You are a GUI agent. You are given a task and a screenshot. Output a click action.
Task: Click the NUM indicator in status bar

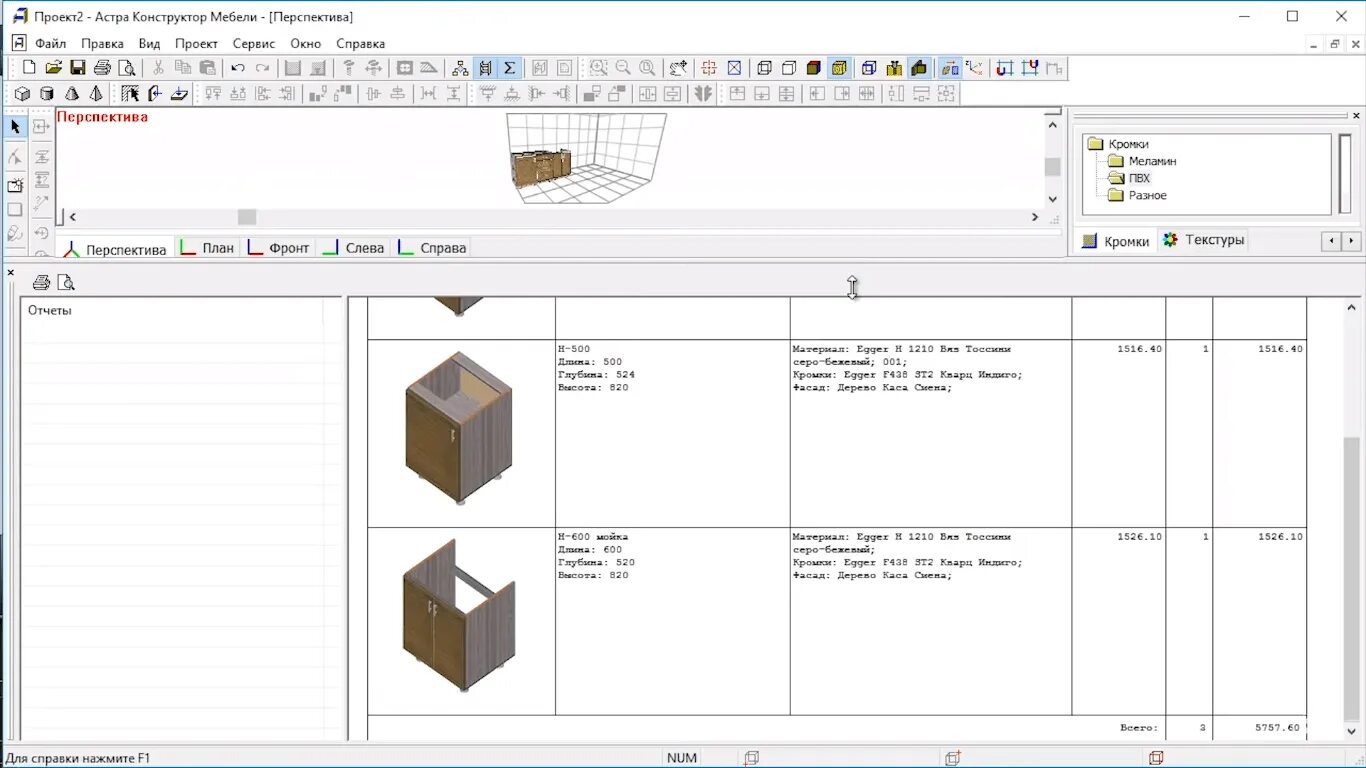[682, 758]
